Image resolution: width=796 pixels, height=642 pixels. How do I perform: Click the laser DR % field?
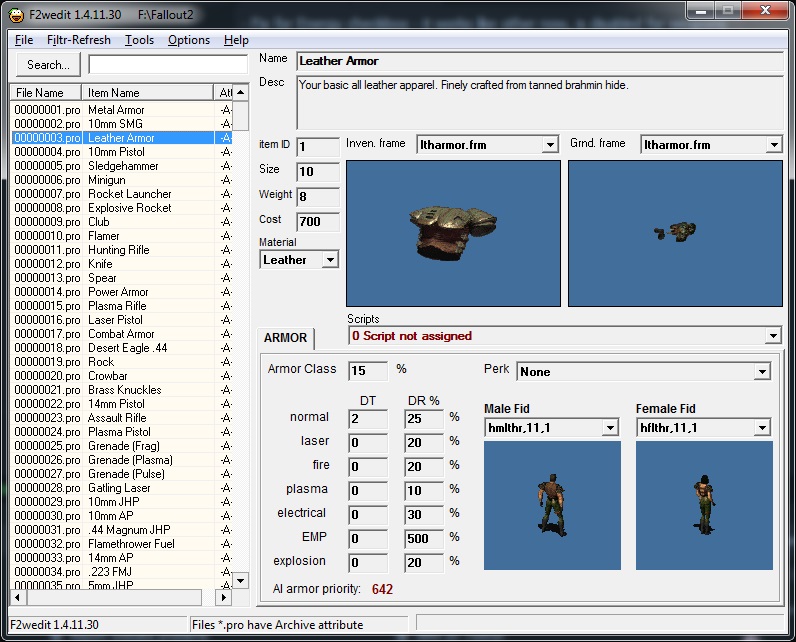click(x=424, y=443)
